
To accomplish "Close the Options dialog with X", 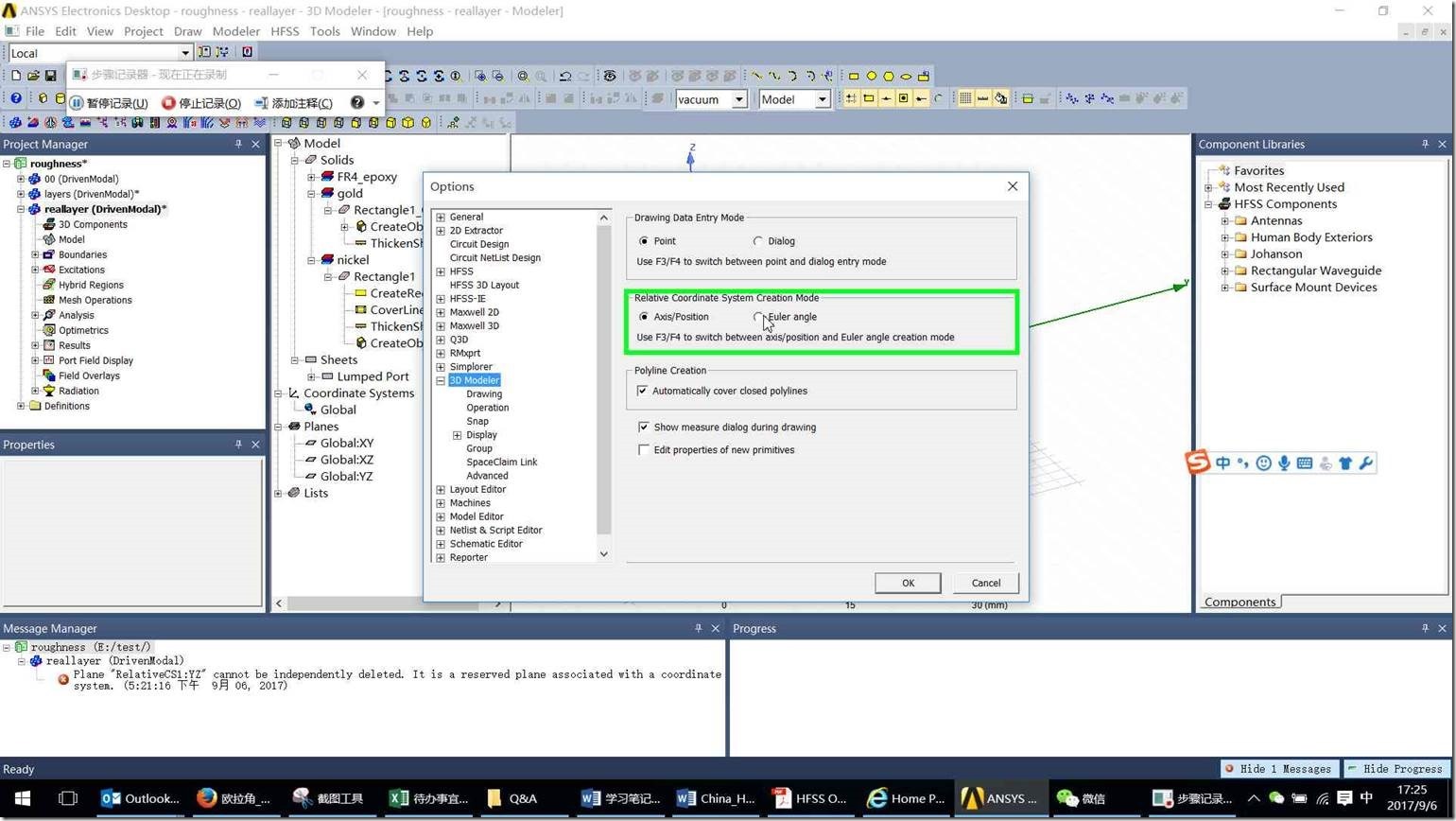I will tap(1013, 186).
